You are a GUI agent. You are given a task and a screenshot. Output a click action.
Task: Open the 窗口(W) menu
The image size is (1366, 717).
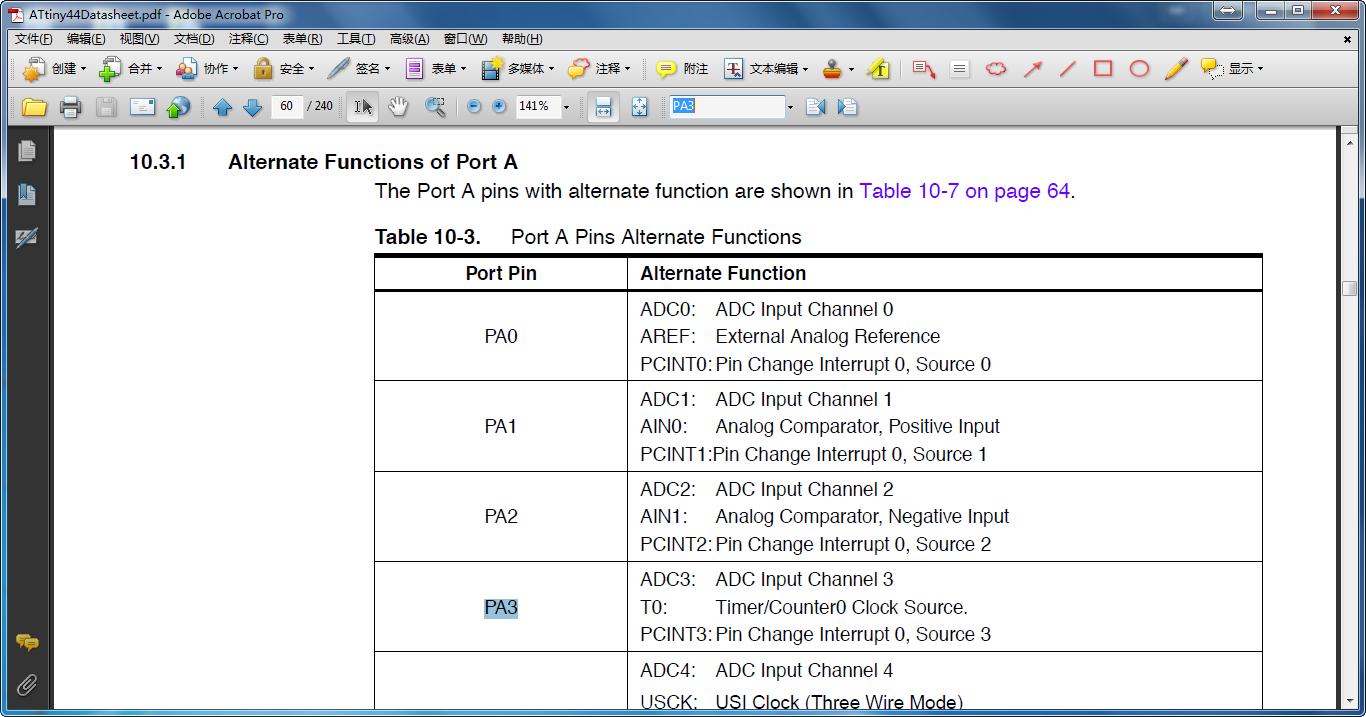click(x=465, y=39)
